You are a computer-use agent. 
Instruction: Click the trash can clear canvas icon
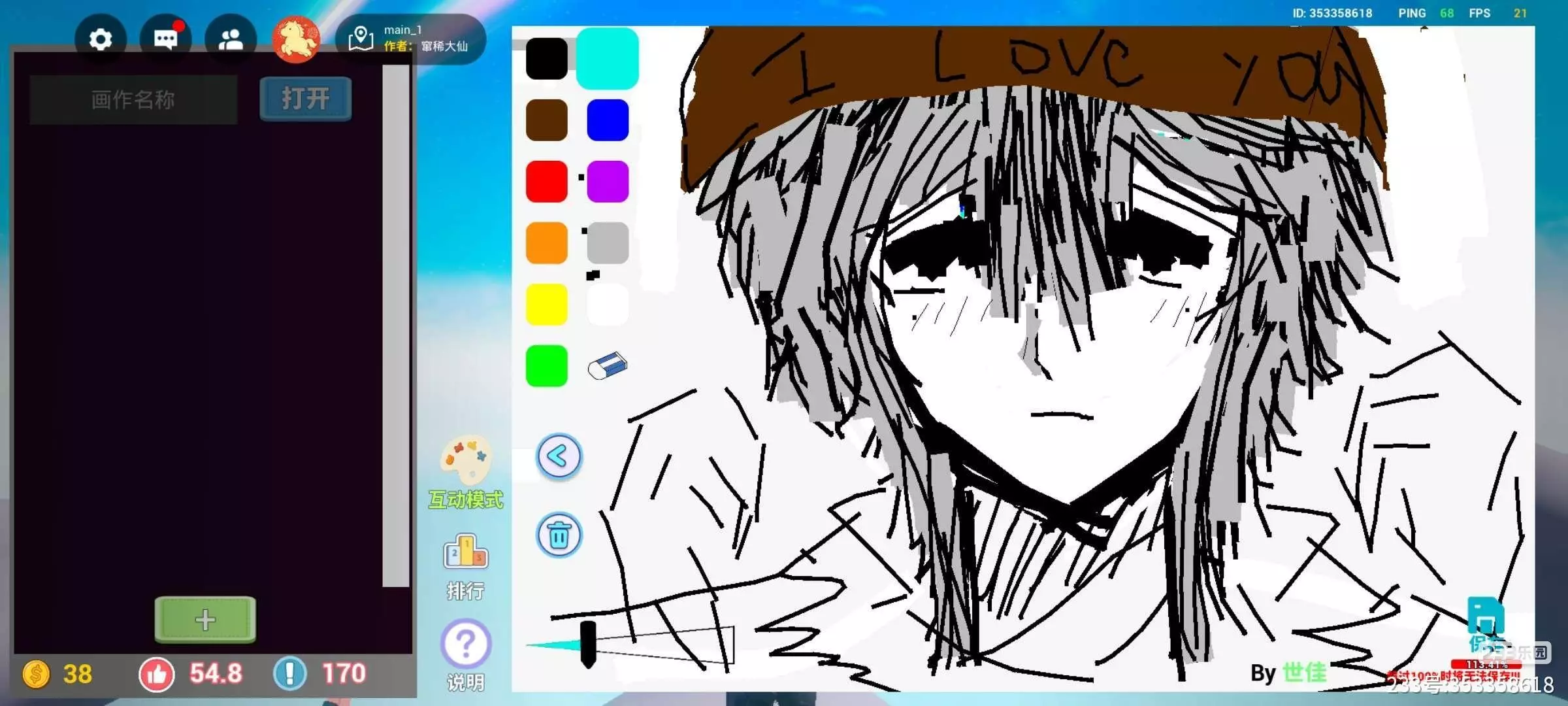point(559,535)
